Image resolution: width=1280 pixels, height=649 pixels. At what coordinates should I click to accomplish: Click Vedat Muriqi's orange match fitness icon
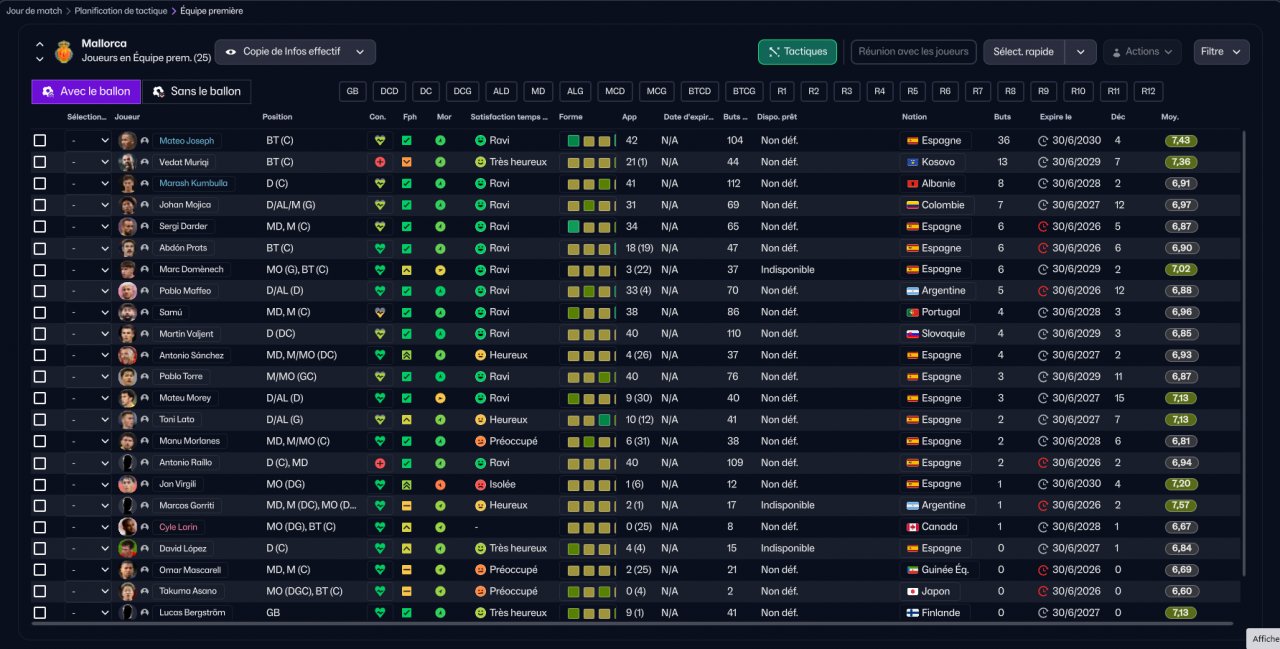(x=406, y=162)
